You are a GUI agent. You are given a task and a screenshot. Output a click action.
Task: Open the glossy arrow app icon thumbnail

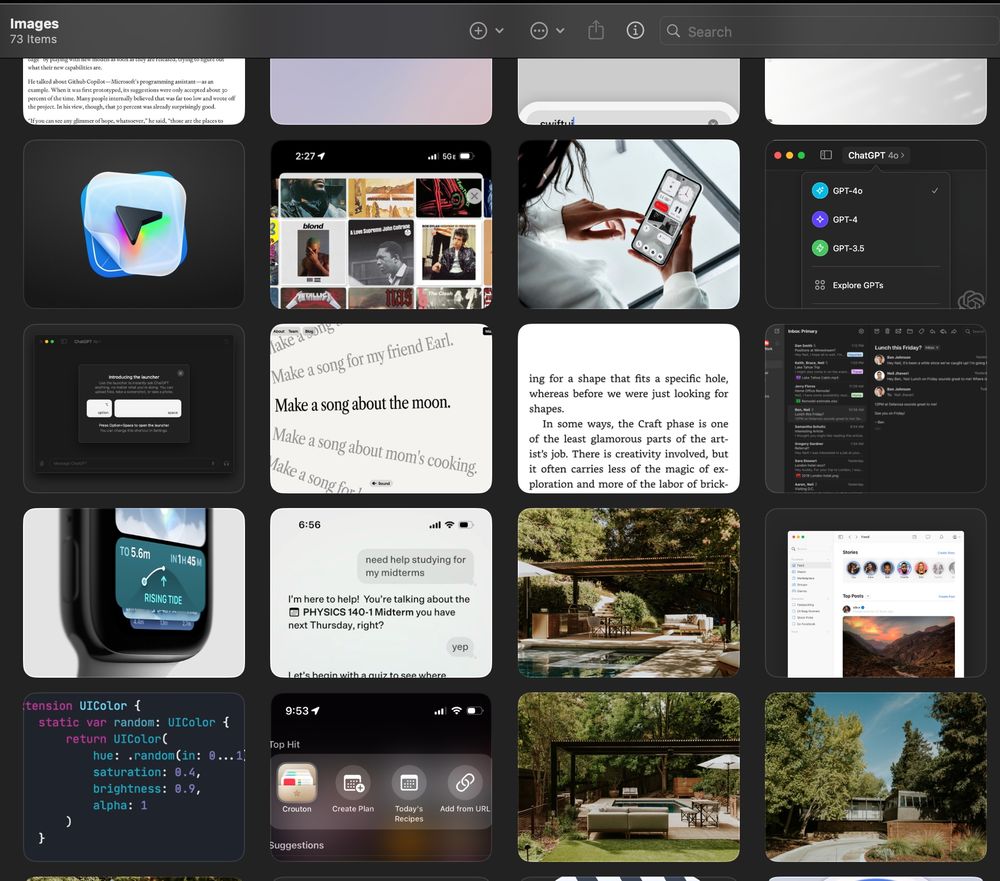(134, 224)
